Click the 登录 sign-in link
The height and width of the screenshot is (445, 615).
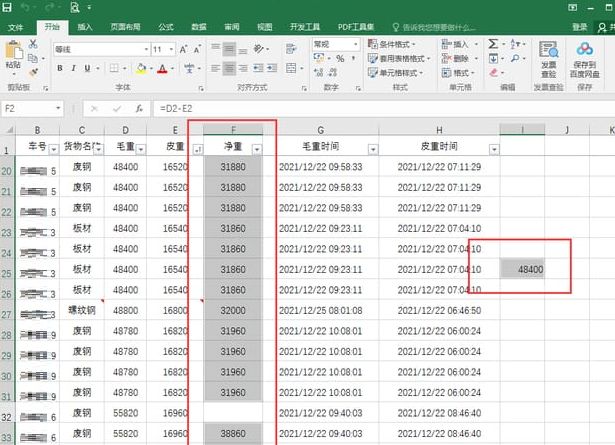(x=580, y=27)
